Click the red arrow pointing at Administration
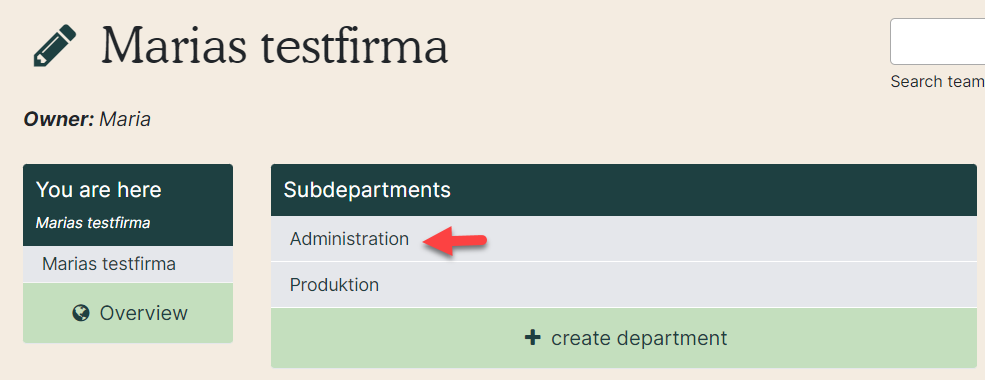985x380 pixels. point(455,242)
